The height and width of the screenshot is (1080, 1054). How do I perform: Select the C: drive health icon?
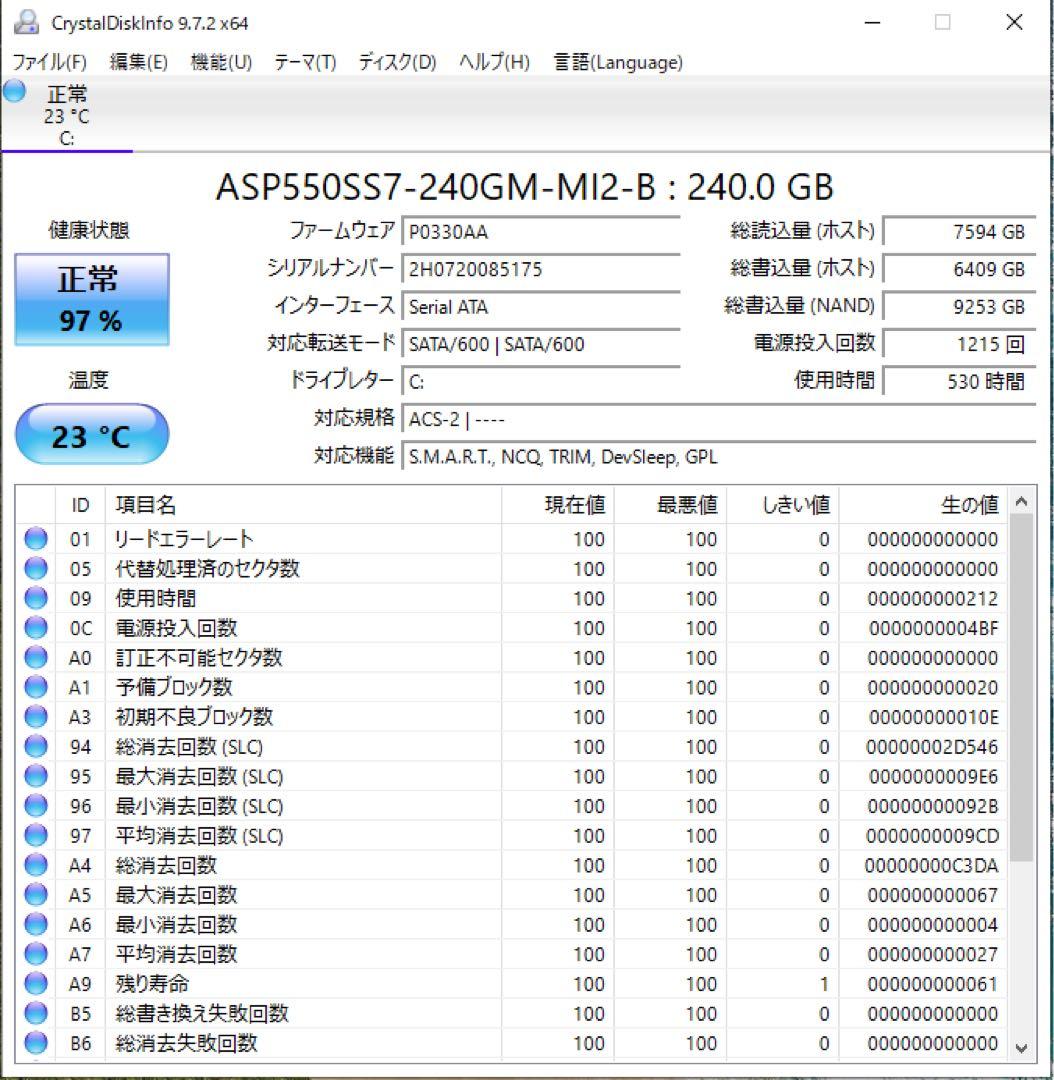(13, 95)
